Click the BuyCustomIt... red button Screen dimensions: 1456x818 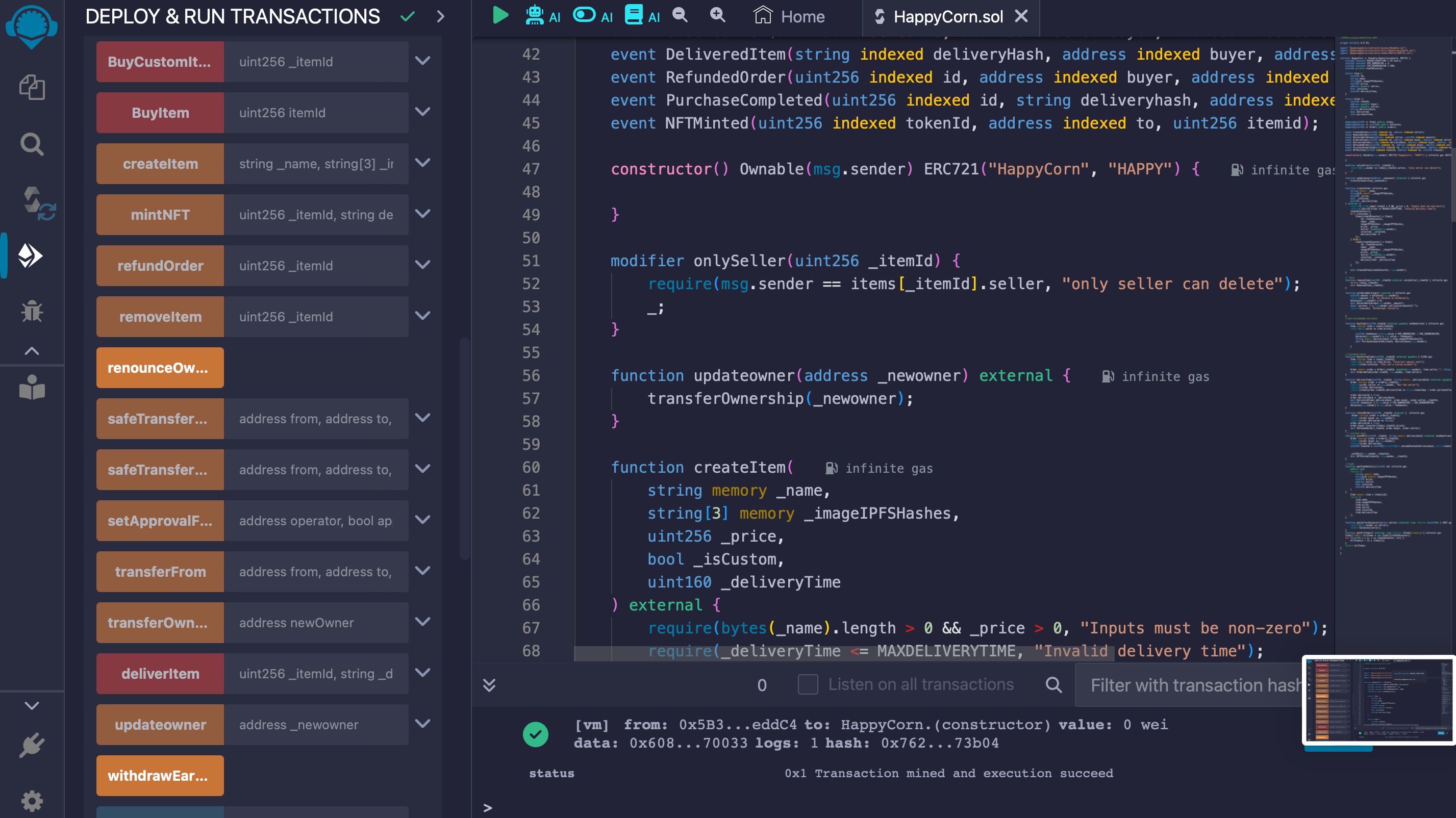tap(160, 62)
